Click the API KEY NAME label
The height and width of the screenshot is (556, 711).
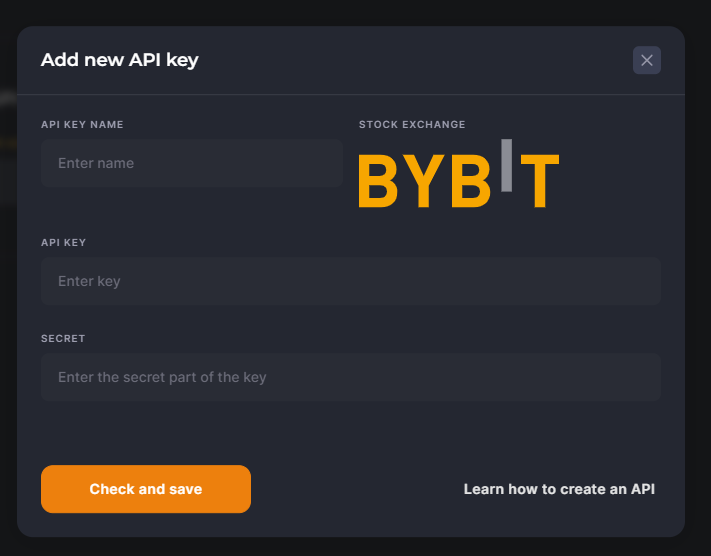82,124
